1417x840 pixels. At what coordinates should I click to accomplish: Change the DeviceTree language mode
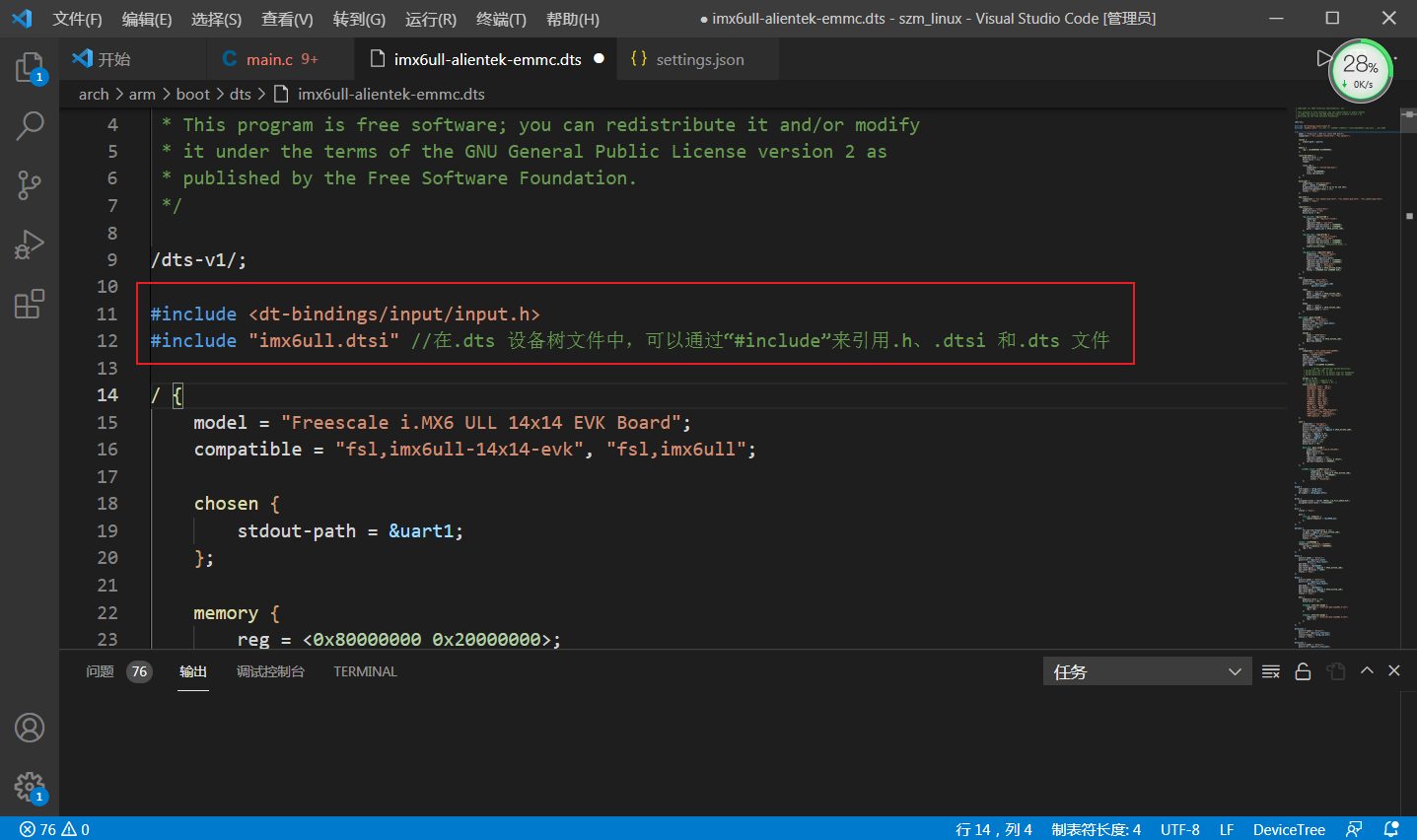pos(1289,829)
